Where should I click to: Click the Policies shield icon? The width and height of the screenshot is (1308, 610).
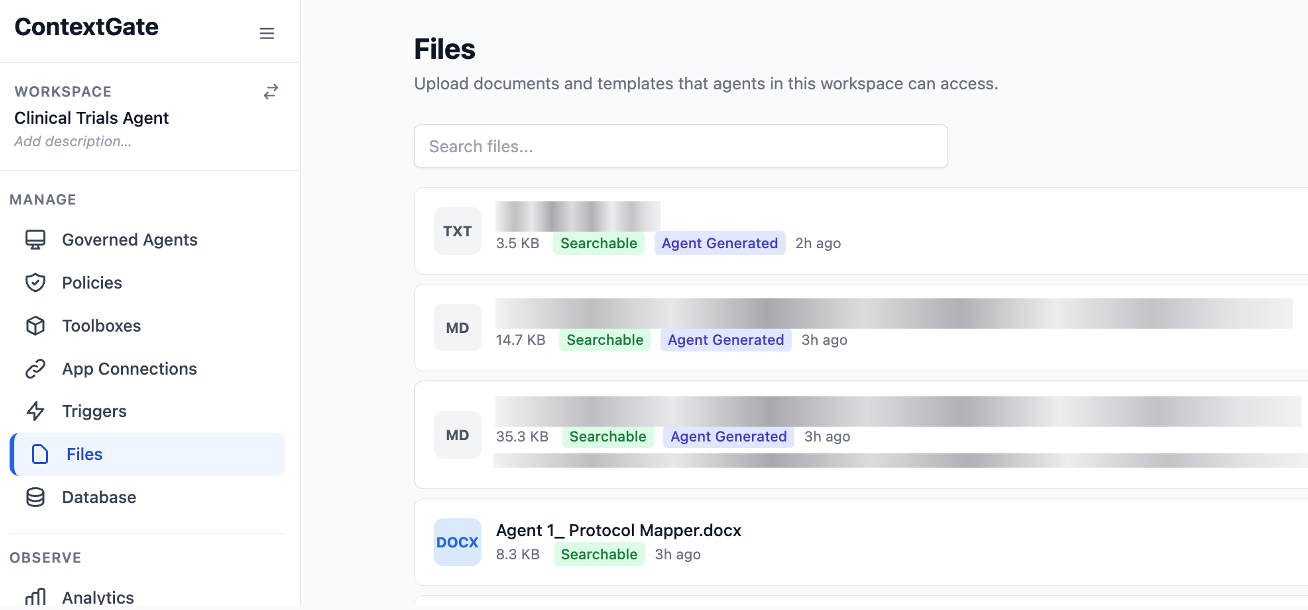pyautogui.click(x=36, y=283)
